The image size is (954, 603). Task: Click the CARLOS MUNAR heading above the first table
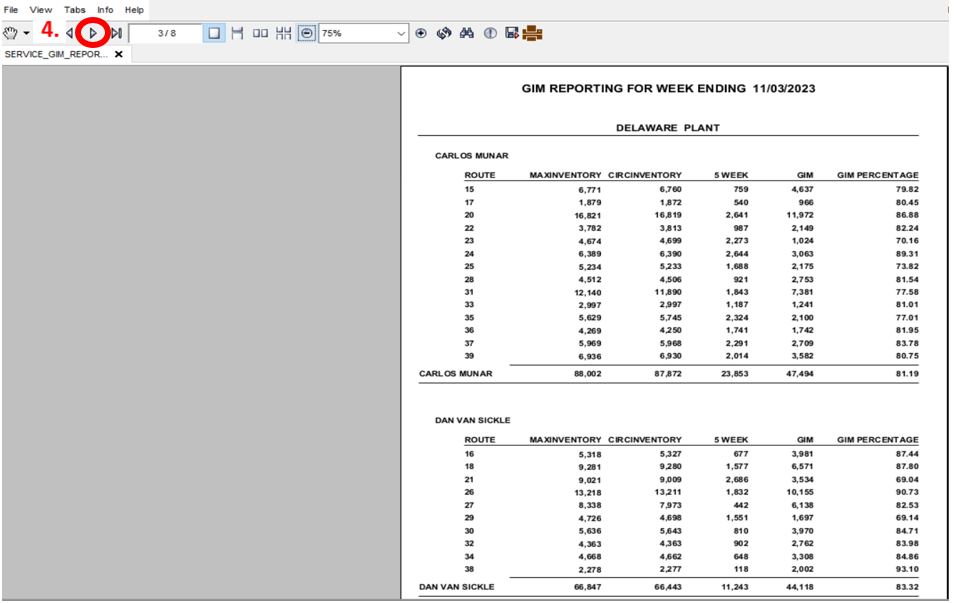tap(472, 156)
